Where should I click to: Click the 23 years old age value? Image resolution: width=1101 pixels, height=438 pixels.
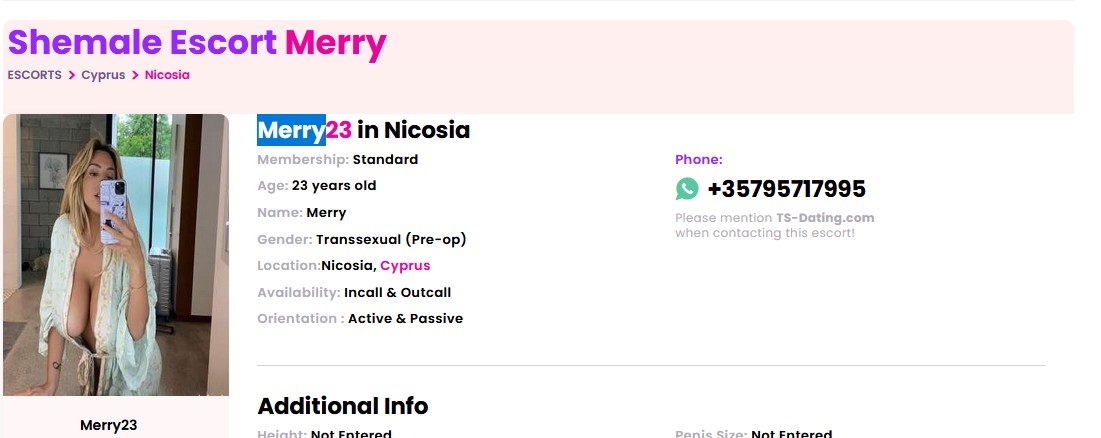[x=334, y=186]
